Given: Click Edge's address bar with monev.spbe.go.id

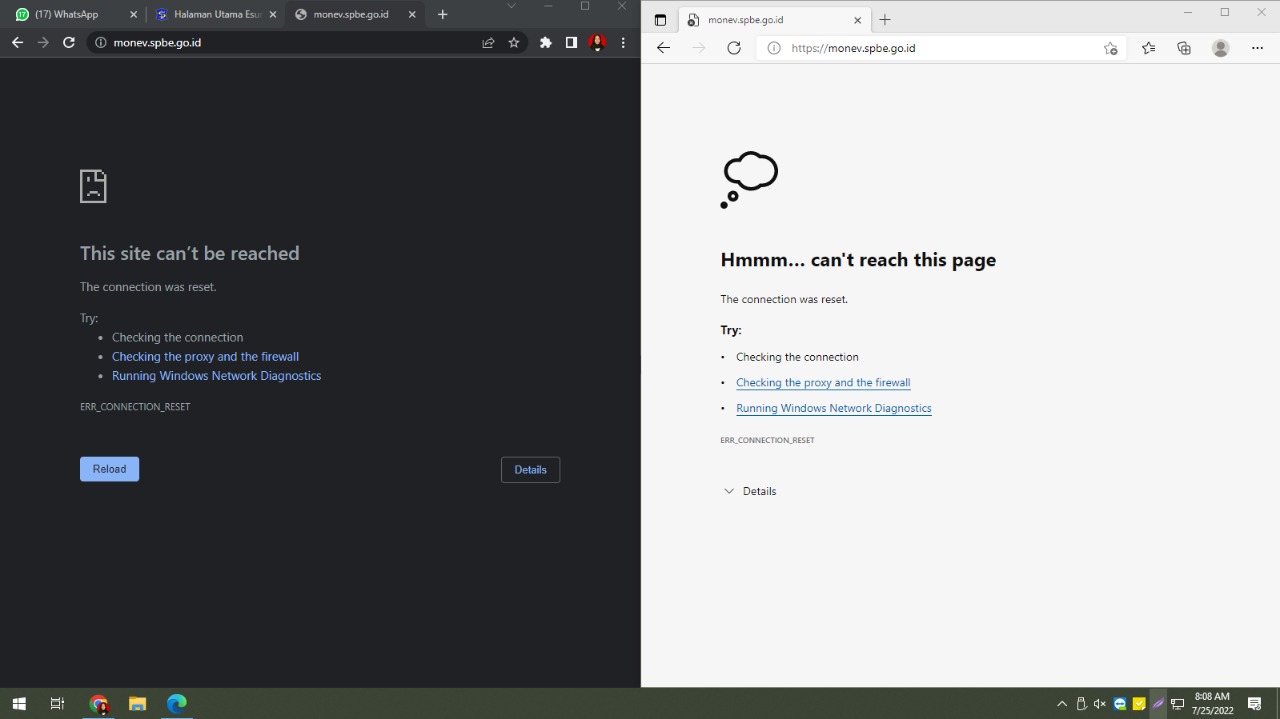Looking at the screenshot, I should (x=940, y=48).
